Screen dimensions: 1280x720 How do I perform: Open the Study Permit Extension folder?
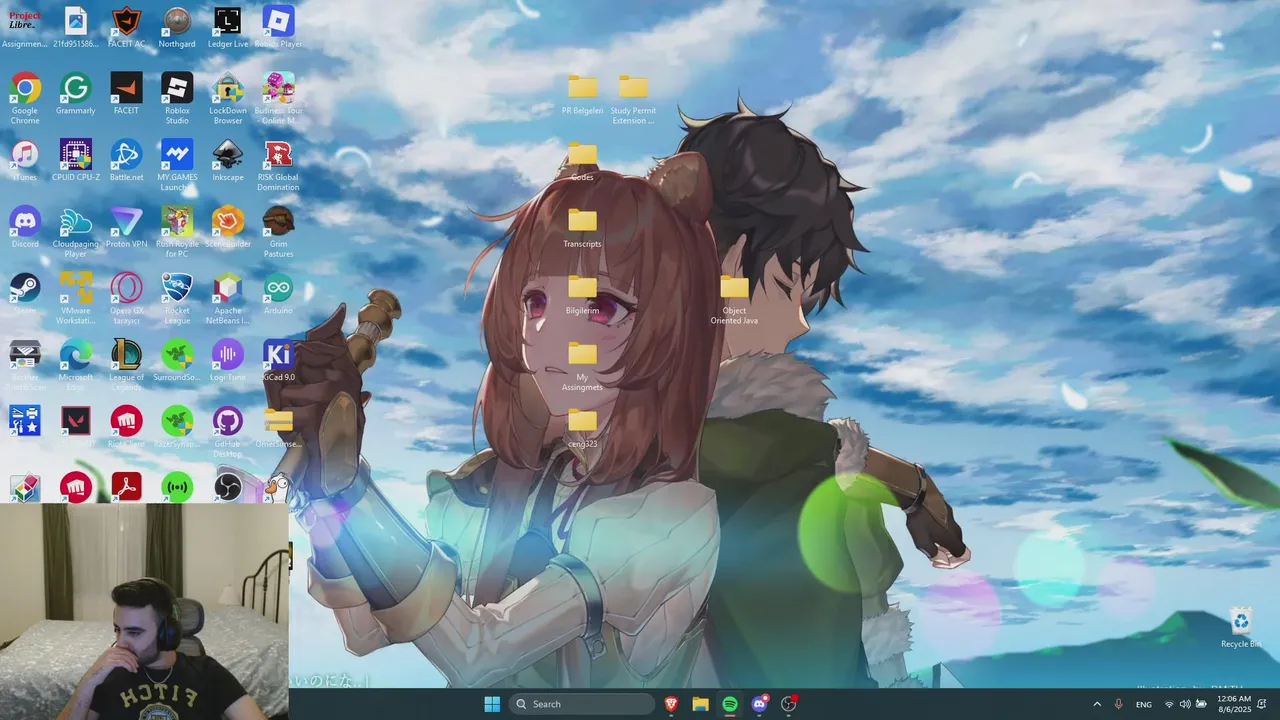(x=633, y=99)
